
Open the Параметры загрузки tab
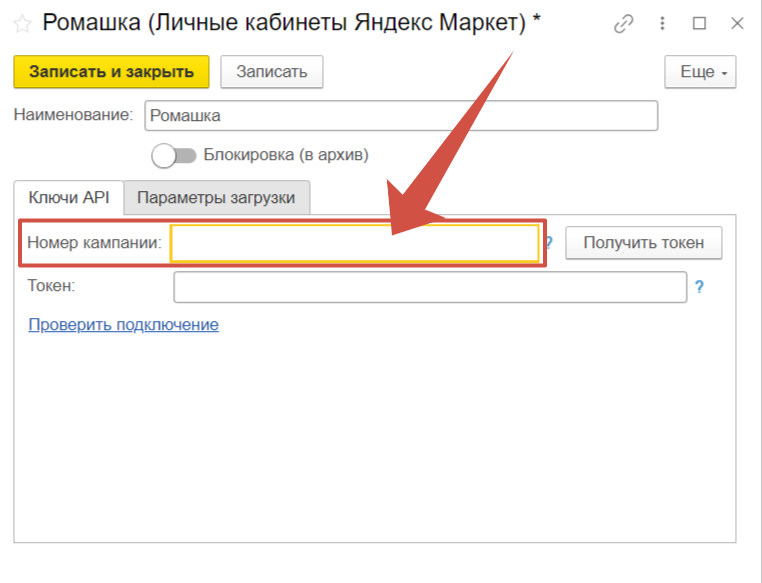216,198
